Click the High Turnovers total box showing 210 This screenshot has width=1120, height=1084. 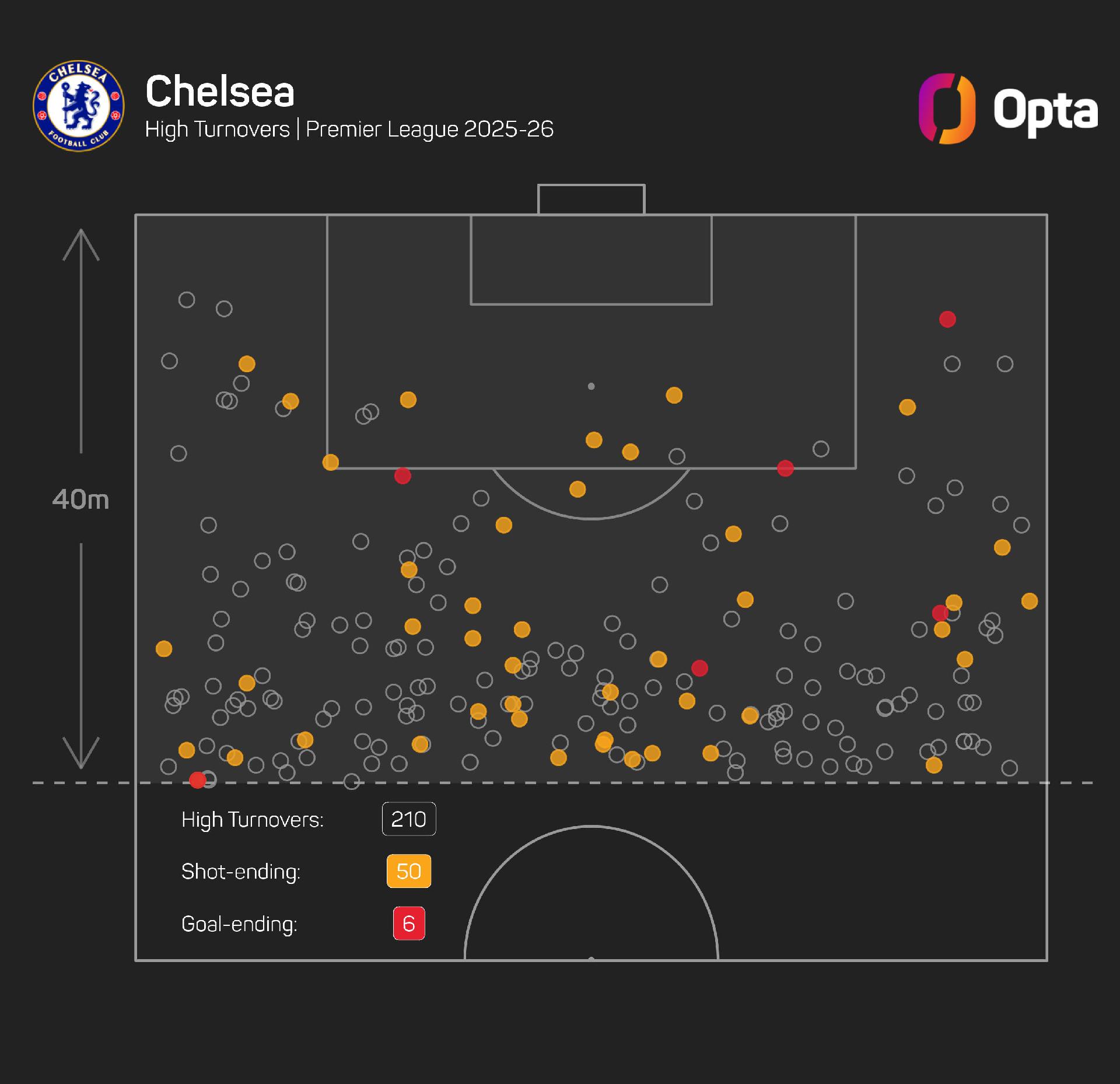click(408, 819)
